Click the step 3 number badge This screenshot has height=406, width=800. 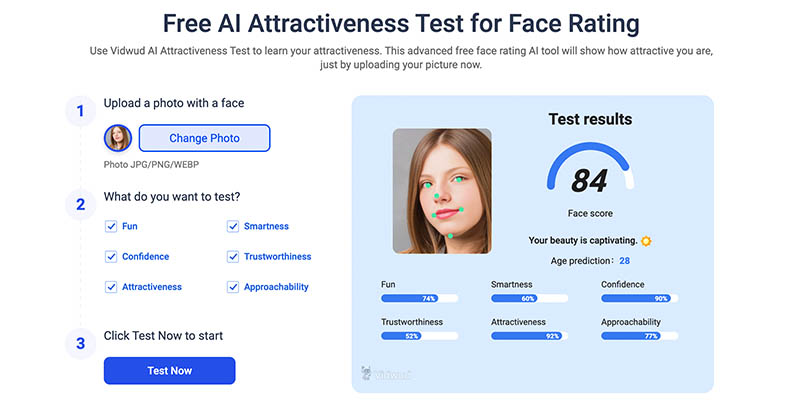[x=80, y=344]
